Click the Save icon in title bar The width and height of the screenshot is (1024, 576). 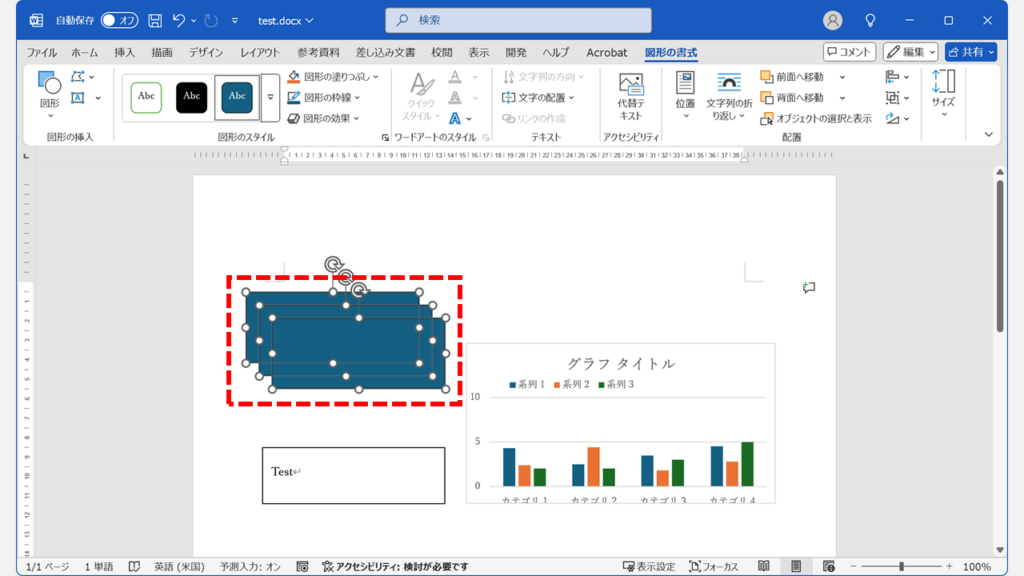[155, 21]
